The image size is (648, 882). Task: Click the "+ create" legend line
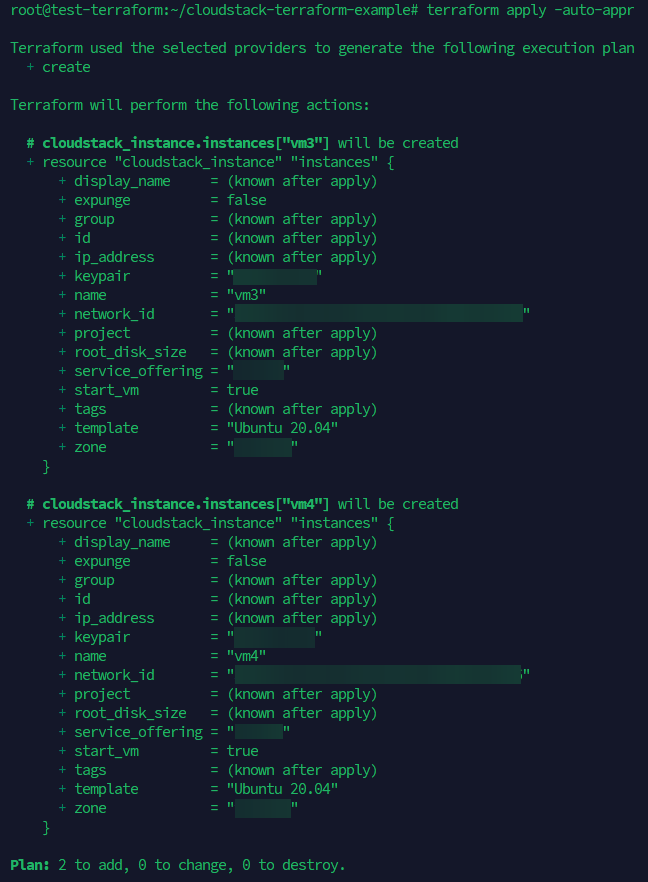pyautogui.click(x=58, y=67)
